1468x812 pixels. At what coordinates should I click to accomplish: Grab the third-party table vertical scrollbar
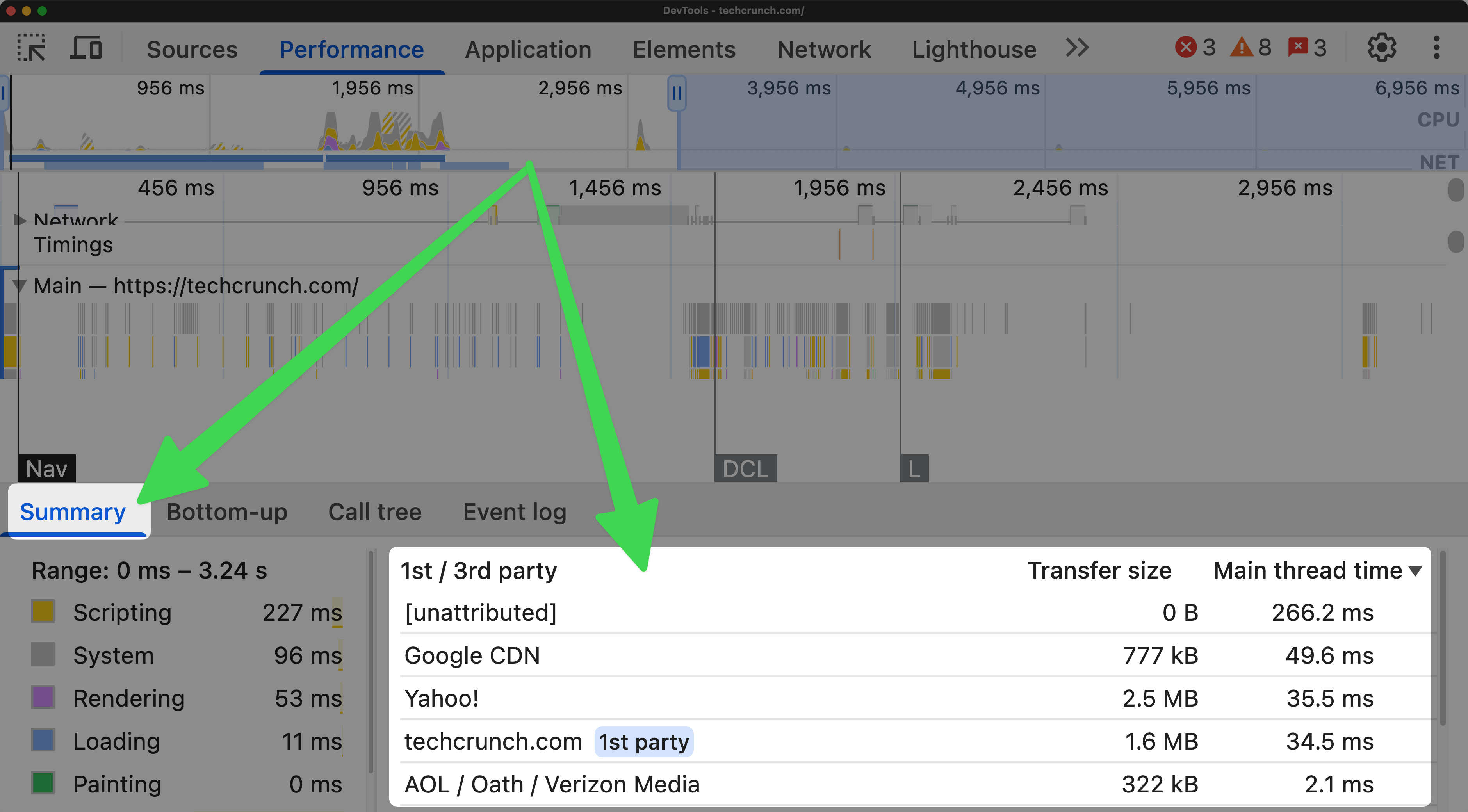point(1443,637)
